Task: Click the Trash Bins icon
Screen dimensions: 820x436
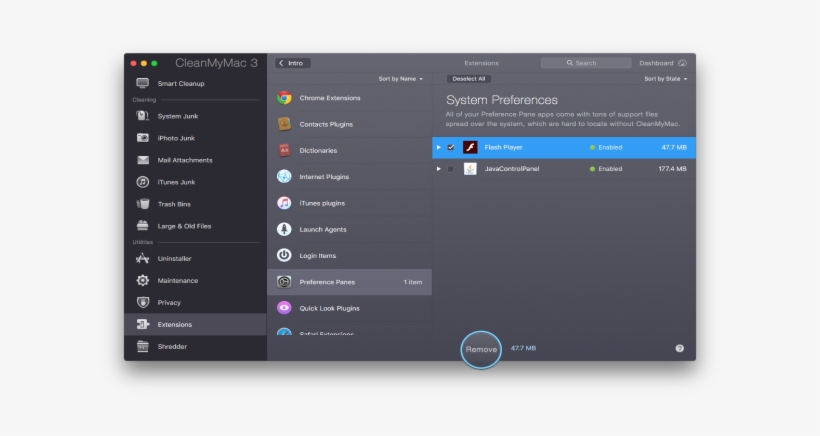Action: coord(142,204)
